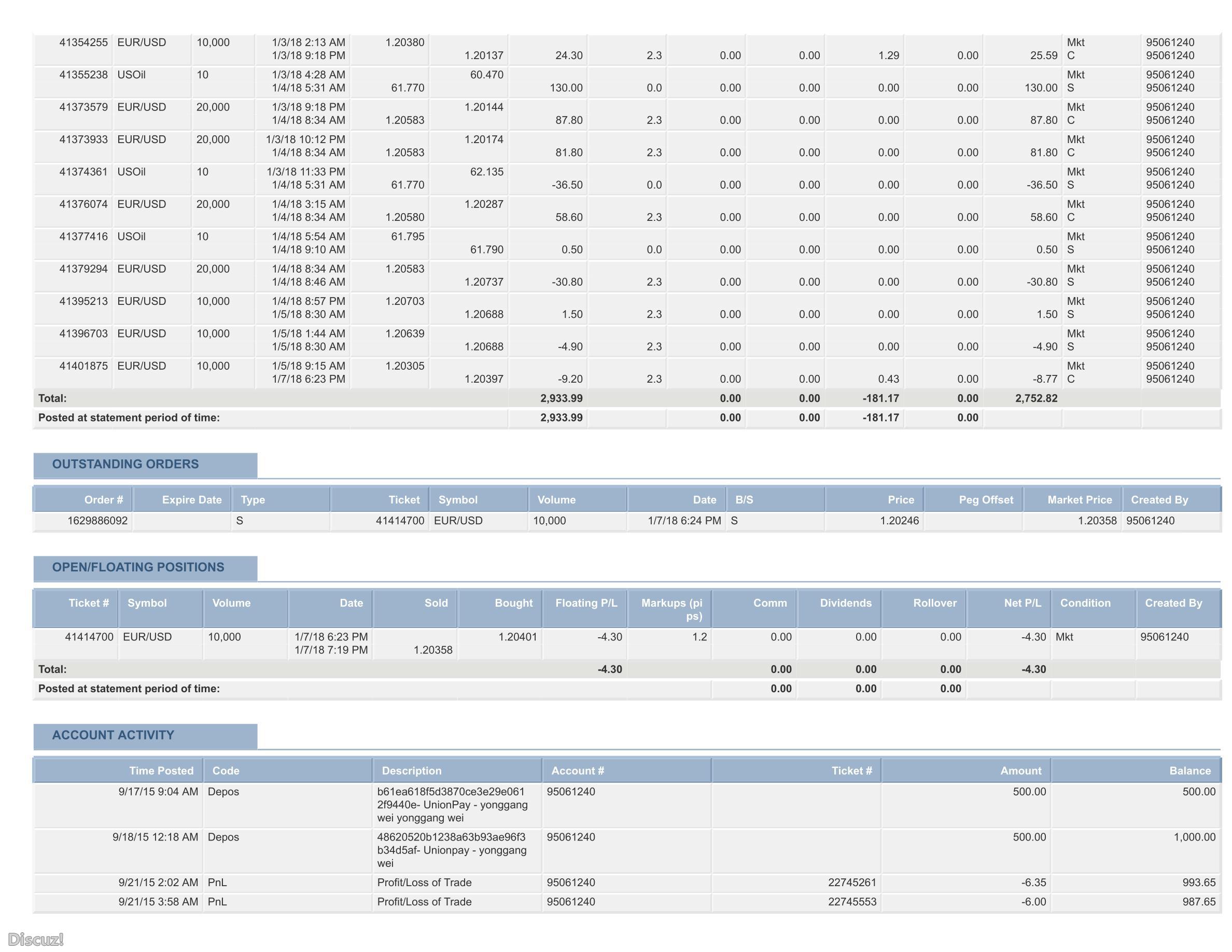Image resolution: width=1232 pixels, height=952 pixels.
Task: Click activity ticket number 22745261
Action: coord(852,882)
